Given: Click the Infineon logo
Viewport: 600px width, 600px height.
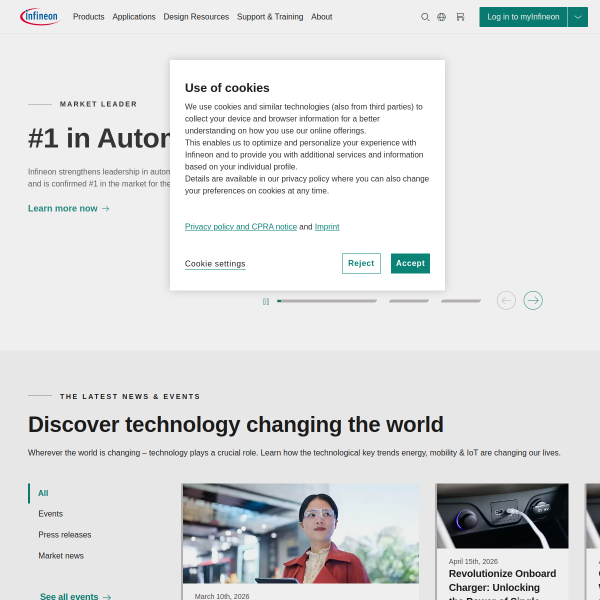Looking at the screenshot, I should coord(40,16).
